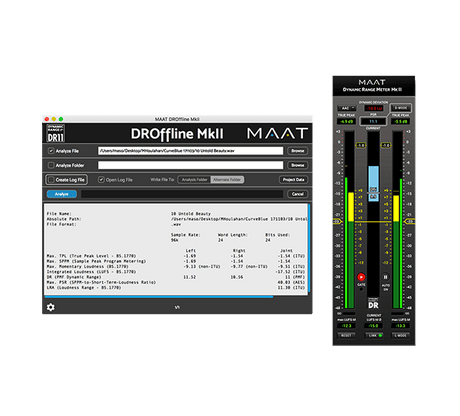Toggle the Link button in the meter
The height and width of the screenshot is (416, 460).
pyautogui.click(x=375, y=335)
